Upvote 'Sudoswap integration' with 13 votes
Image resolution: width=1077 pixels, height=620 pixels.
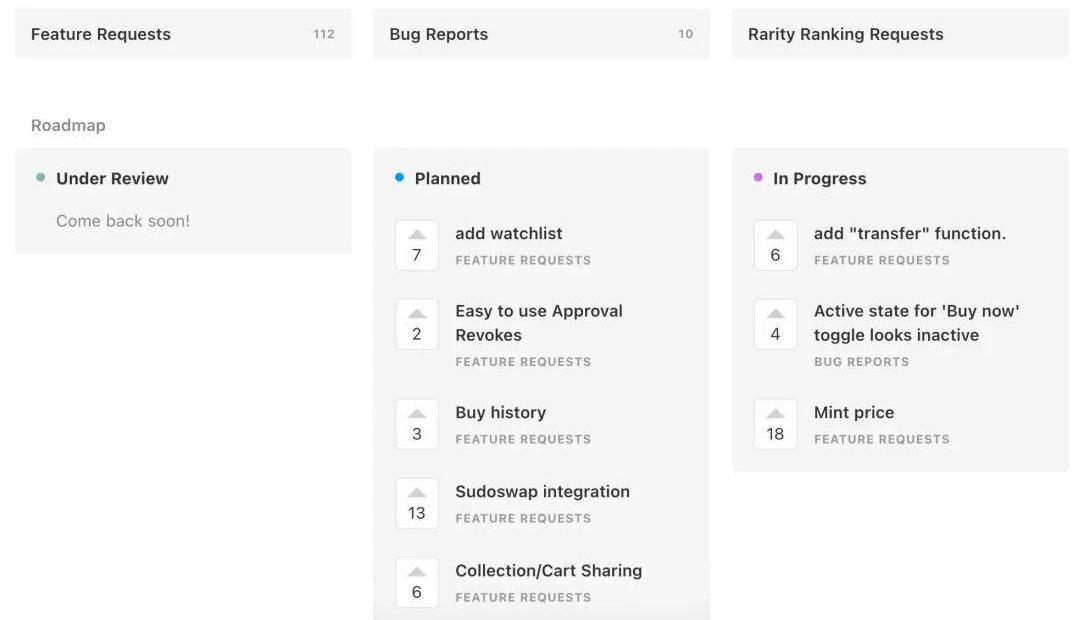416,503
